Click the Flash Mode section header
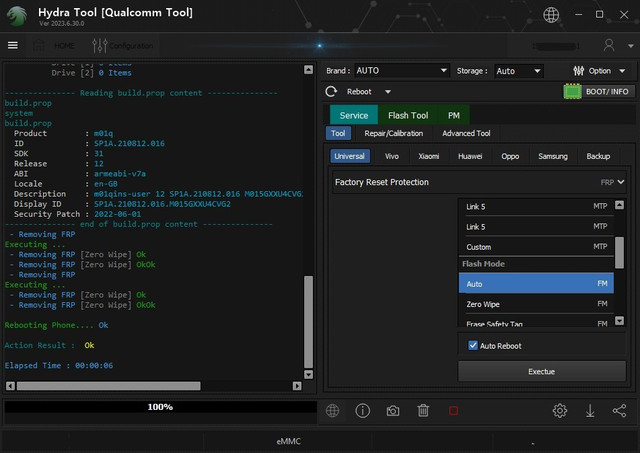 click(x=483, y=264)
